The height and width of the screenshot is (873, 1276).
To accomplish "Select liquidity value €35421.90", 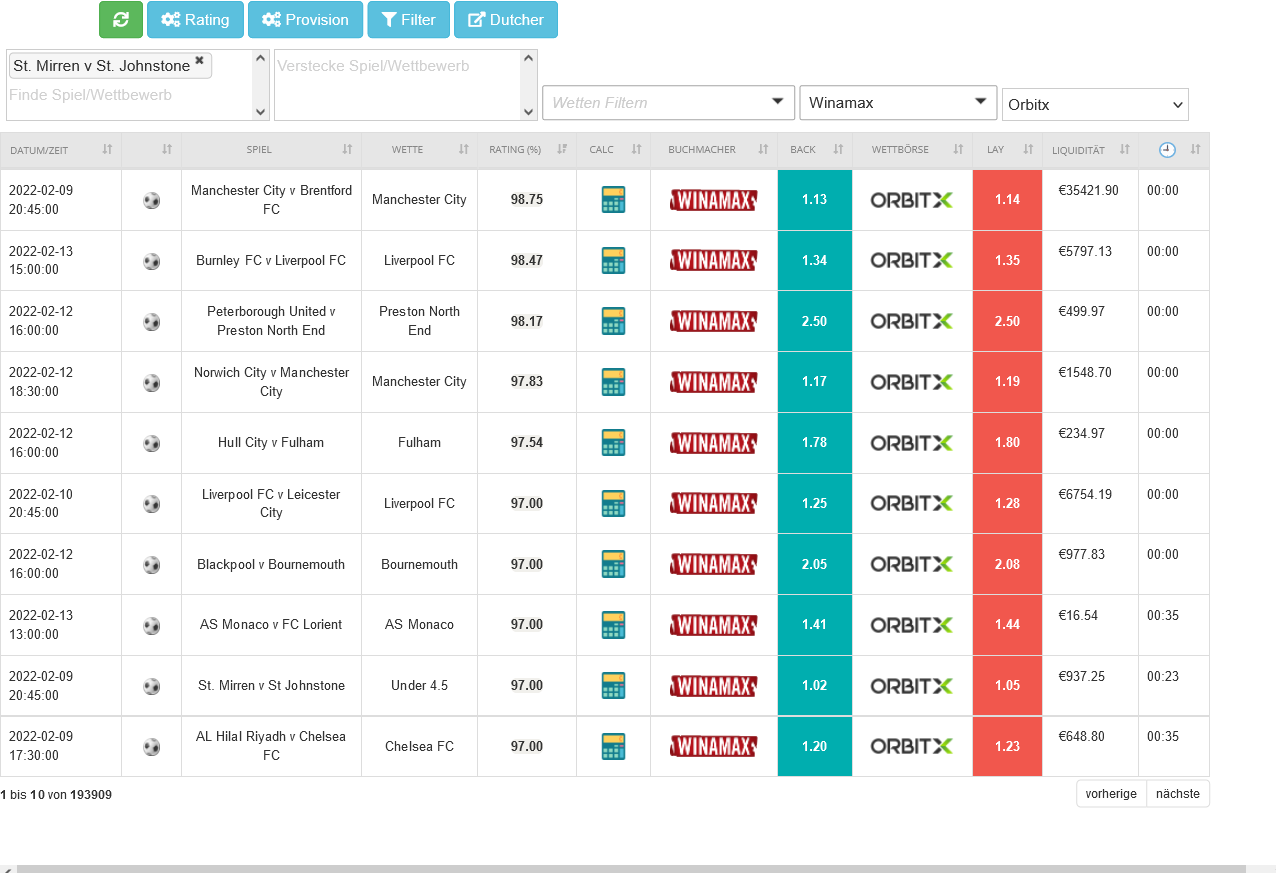I will point(1089,190).
